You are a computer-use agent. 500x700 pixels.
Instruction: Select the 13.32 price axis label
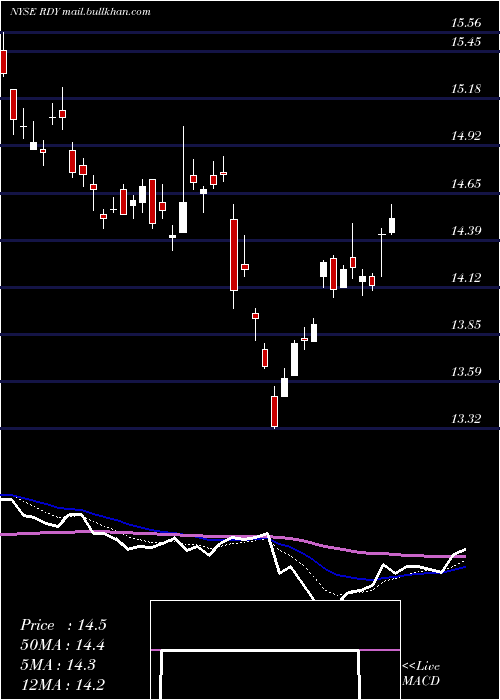466,419
